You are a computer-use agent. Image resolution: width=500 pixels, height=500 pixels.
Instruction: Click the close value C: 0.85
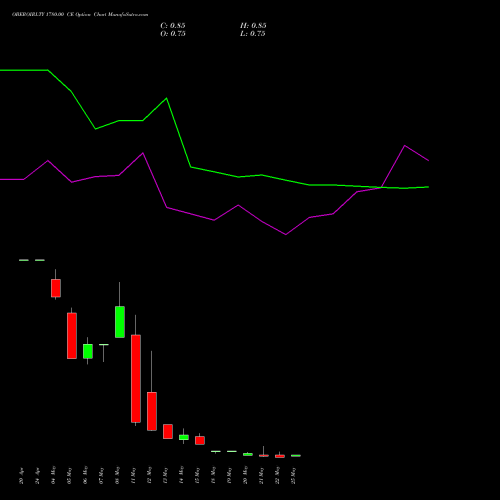pyautogui.click(x=173, y=26)
